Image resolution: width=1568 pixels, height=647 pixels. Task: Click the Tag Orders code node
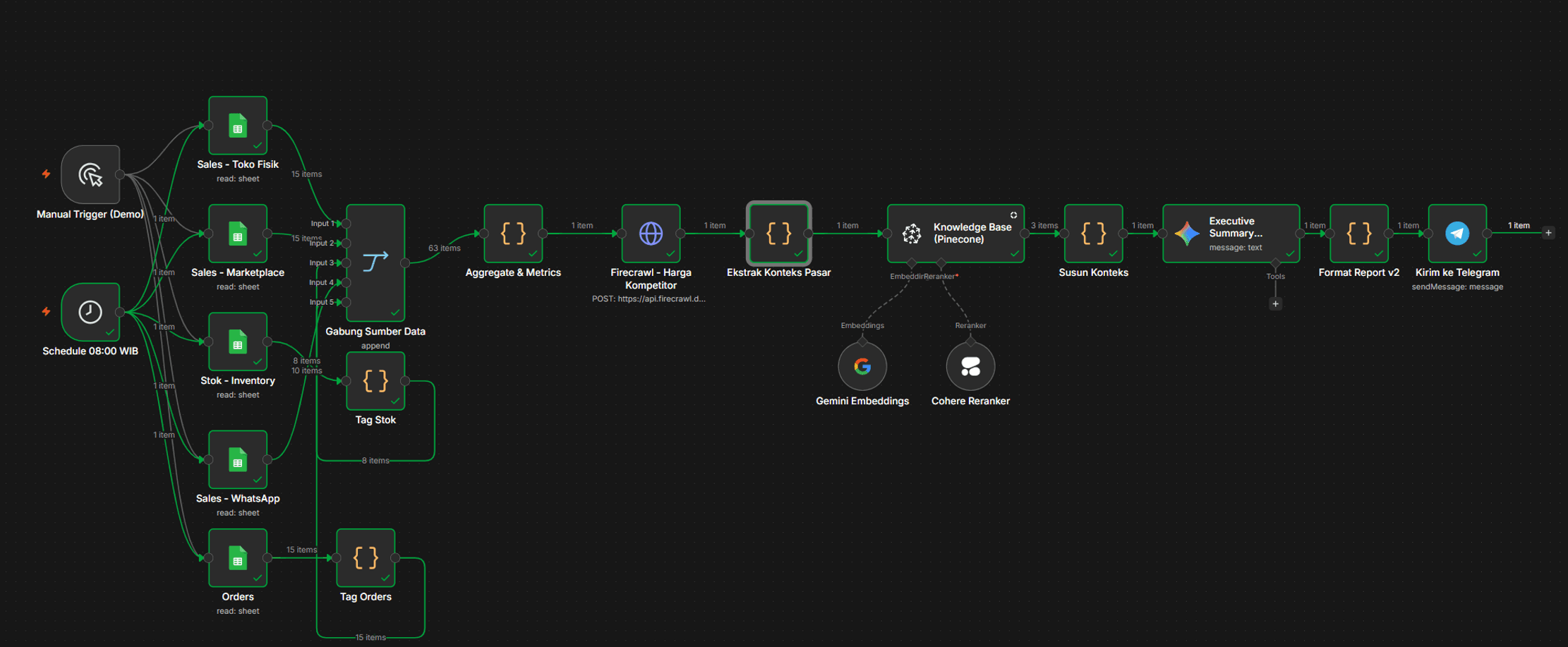click(x=366, y=558)
